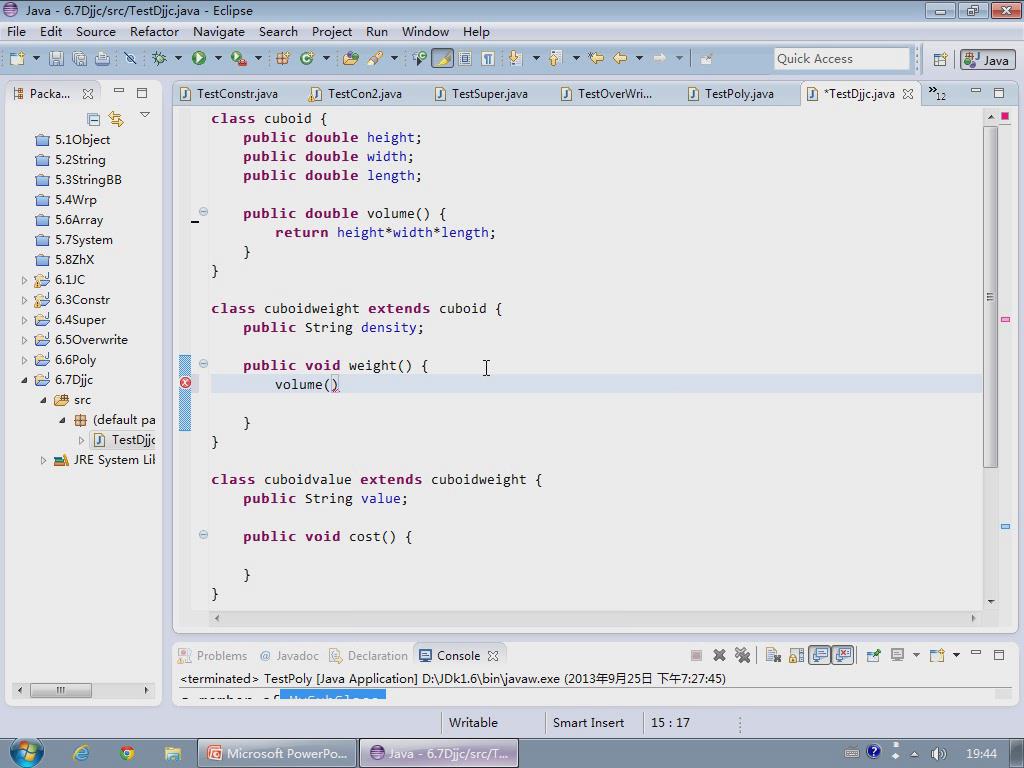Launch Debug with the bug icon
This screenshot has width=1024, height=768.
159,59
